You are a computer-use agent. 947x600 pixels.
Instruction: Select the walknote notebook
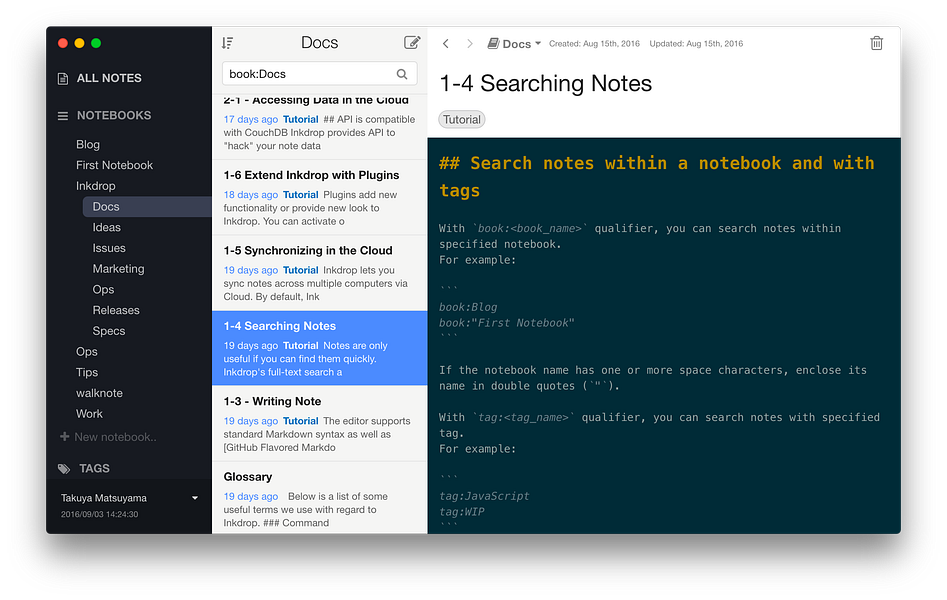(99, 393)
